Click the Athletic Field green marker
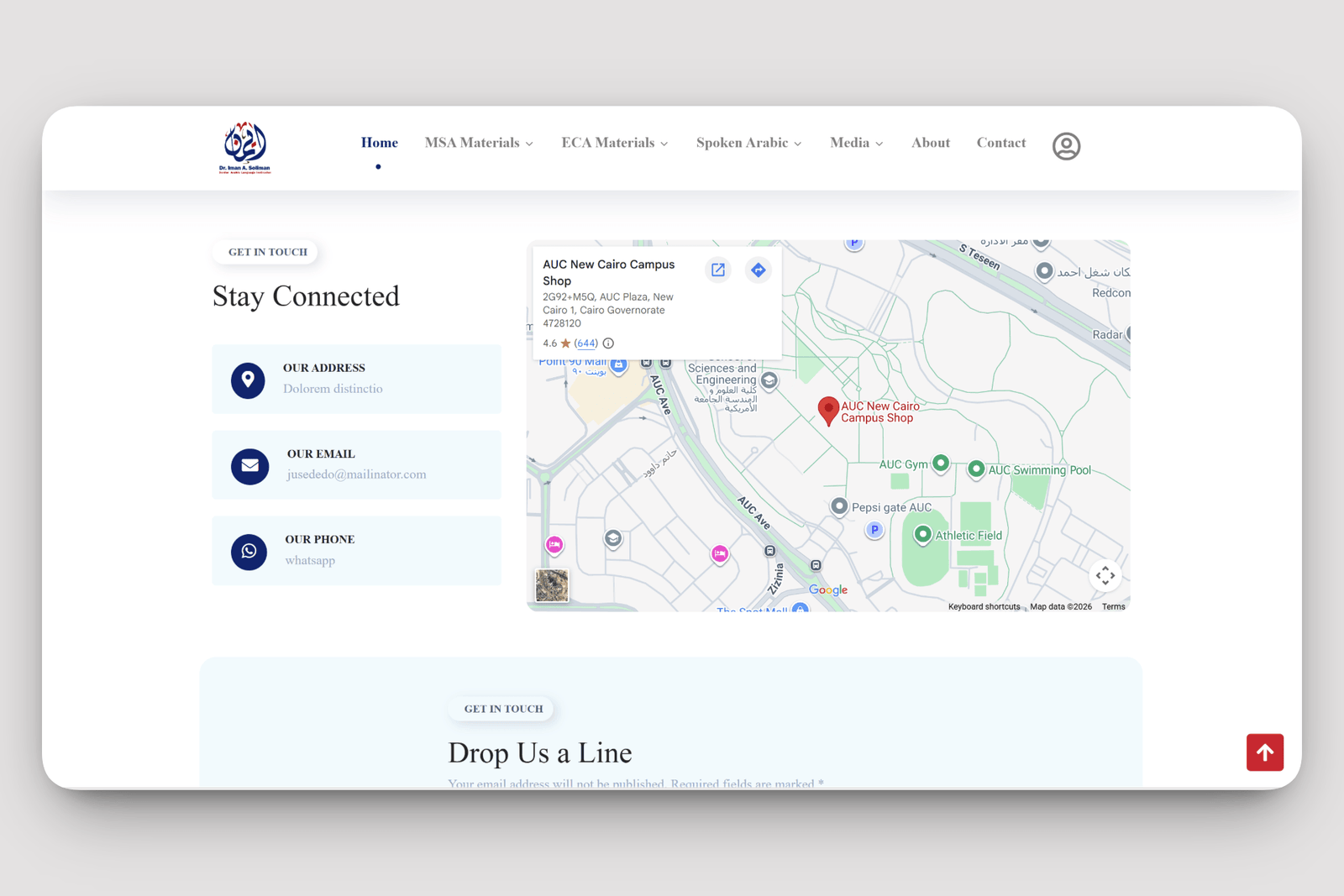 (x=922, y=534)
